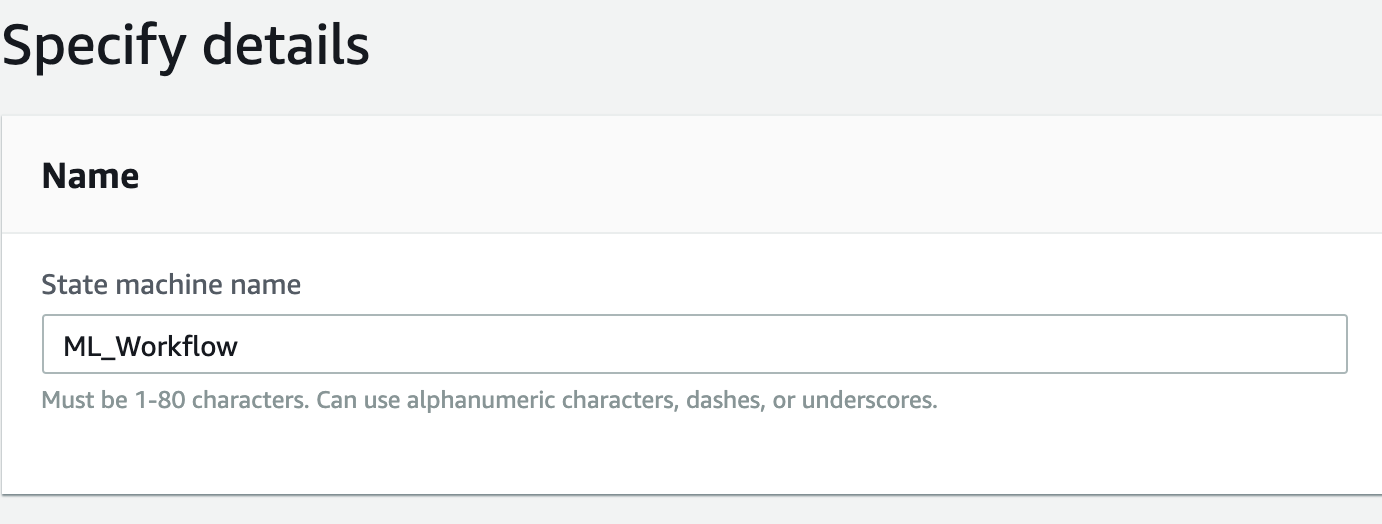Image resolution: width=1382 pixels, height=524 pixels.
Task: Select the ML_Workflow text in the field
Action: [x=151, y=346]
